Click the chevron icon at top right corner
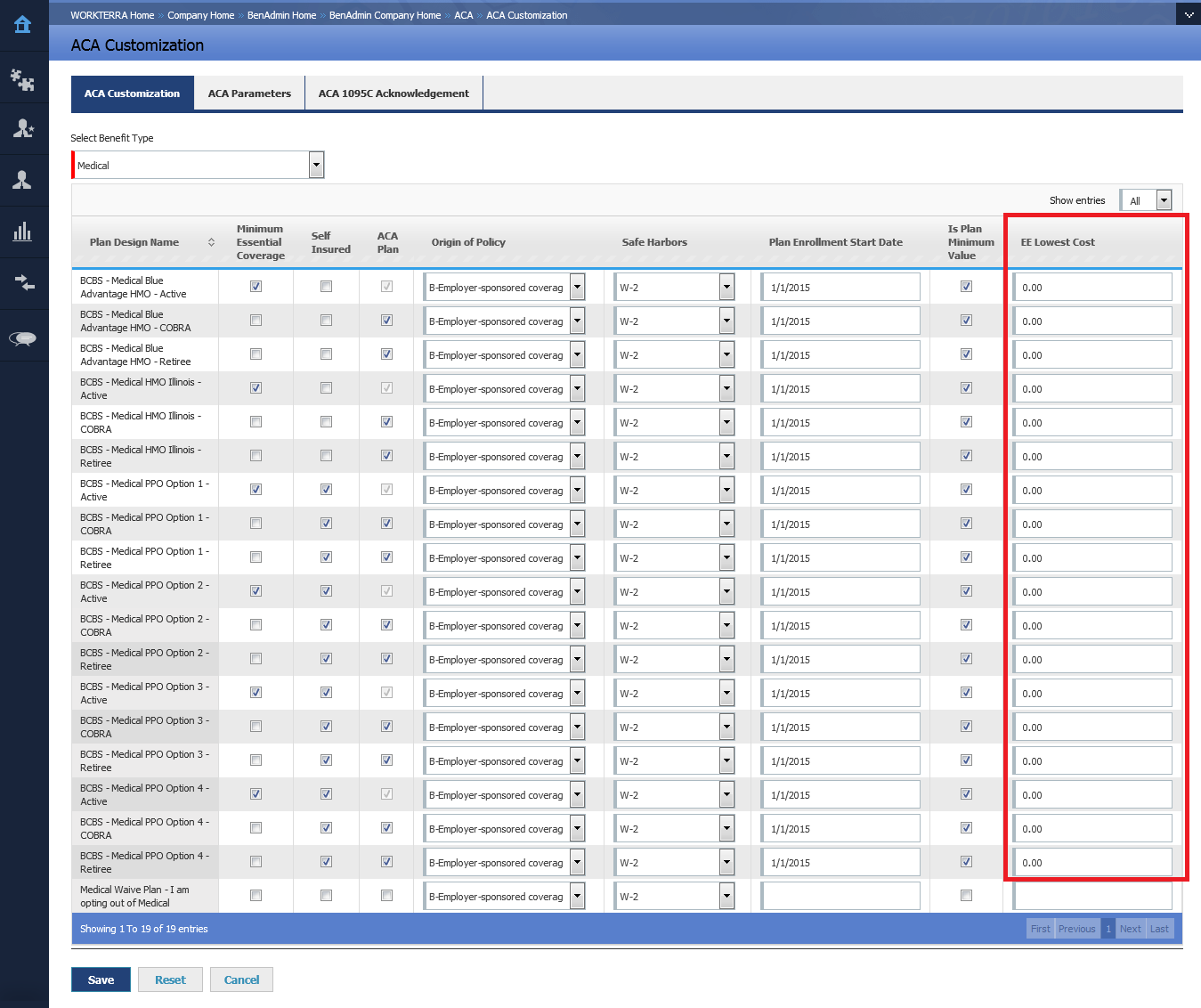Viewport: 1201px width, 1008px height. [1189, 15]
